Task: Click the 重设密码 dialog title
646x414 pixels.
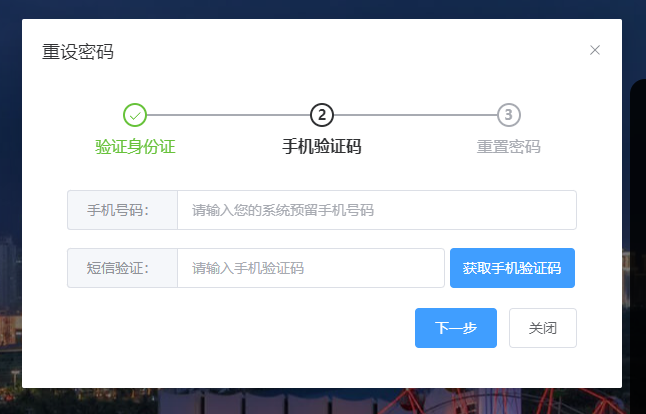Action: tap(78, 52)
